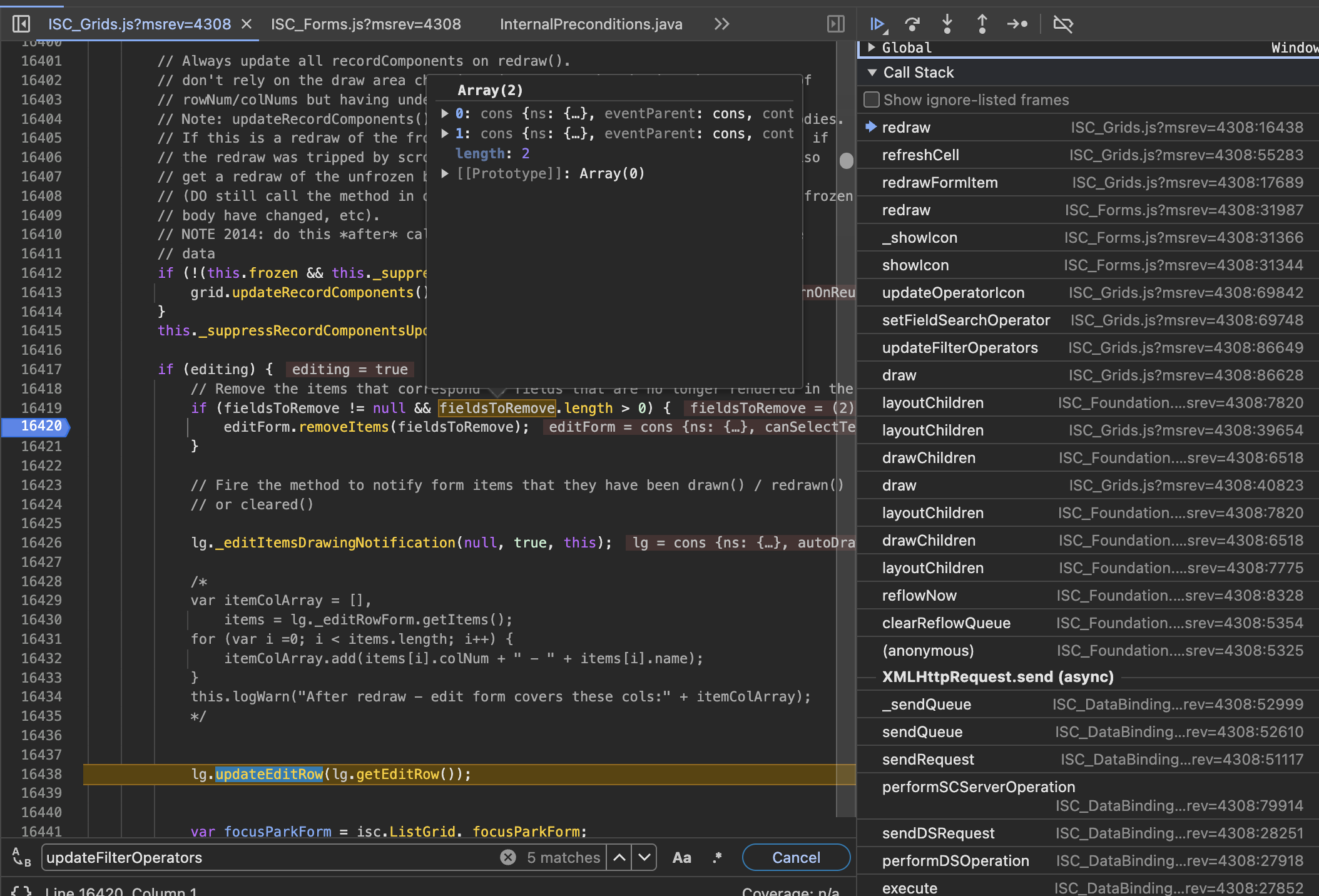Screen dimensions: 1319x896
Task: Click the editor vertical scrollbar thumb
Action: (x=846, y=161)
